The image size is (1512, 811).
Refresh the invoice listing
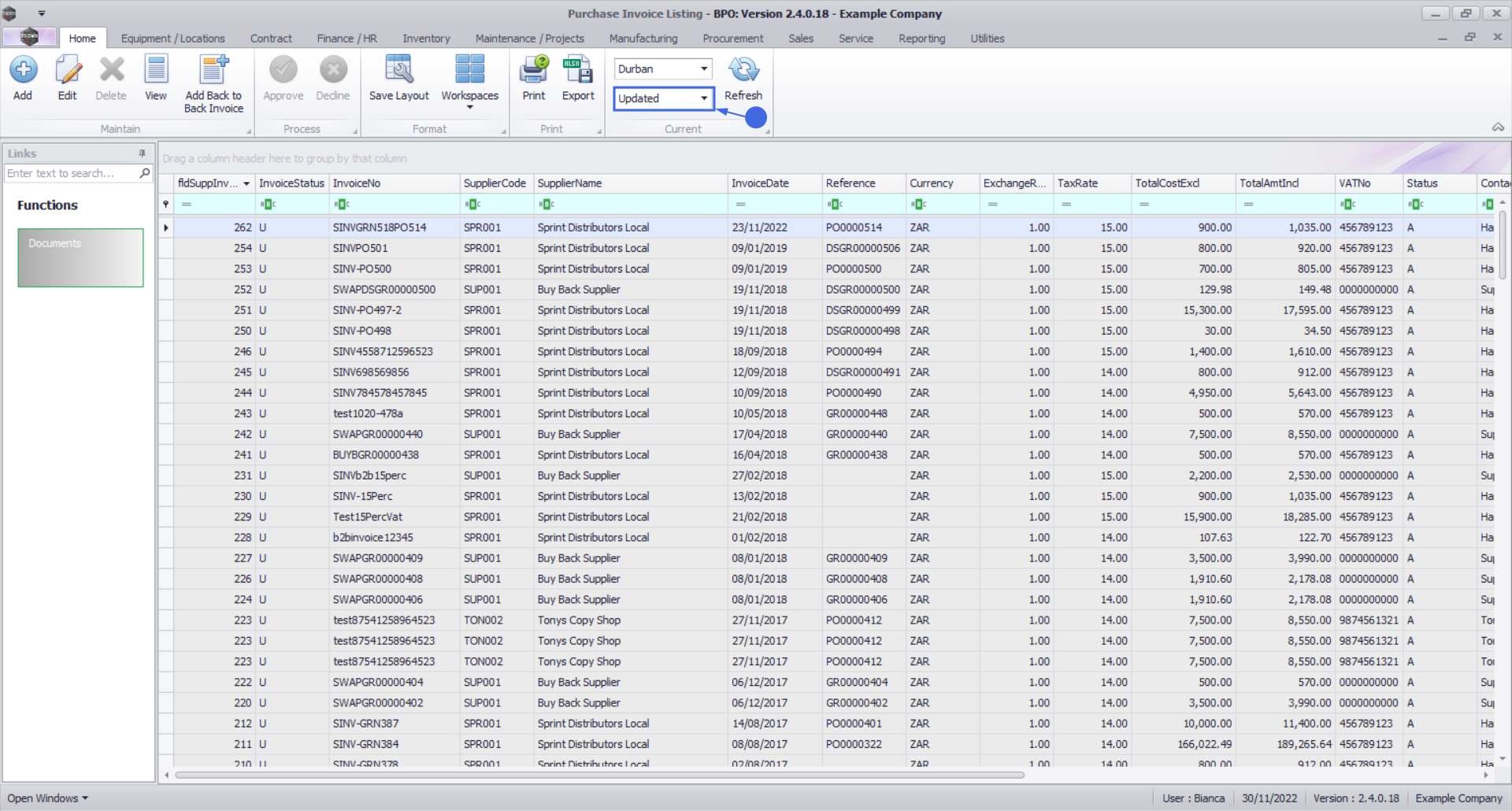point(743,78)
